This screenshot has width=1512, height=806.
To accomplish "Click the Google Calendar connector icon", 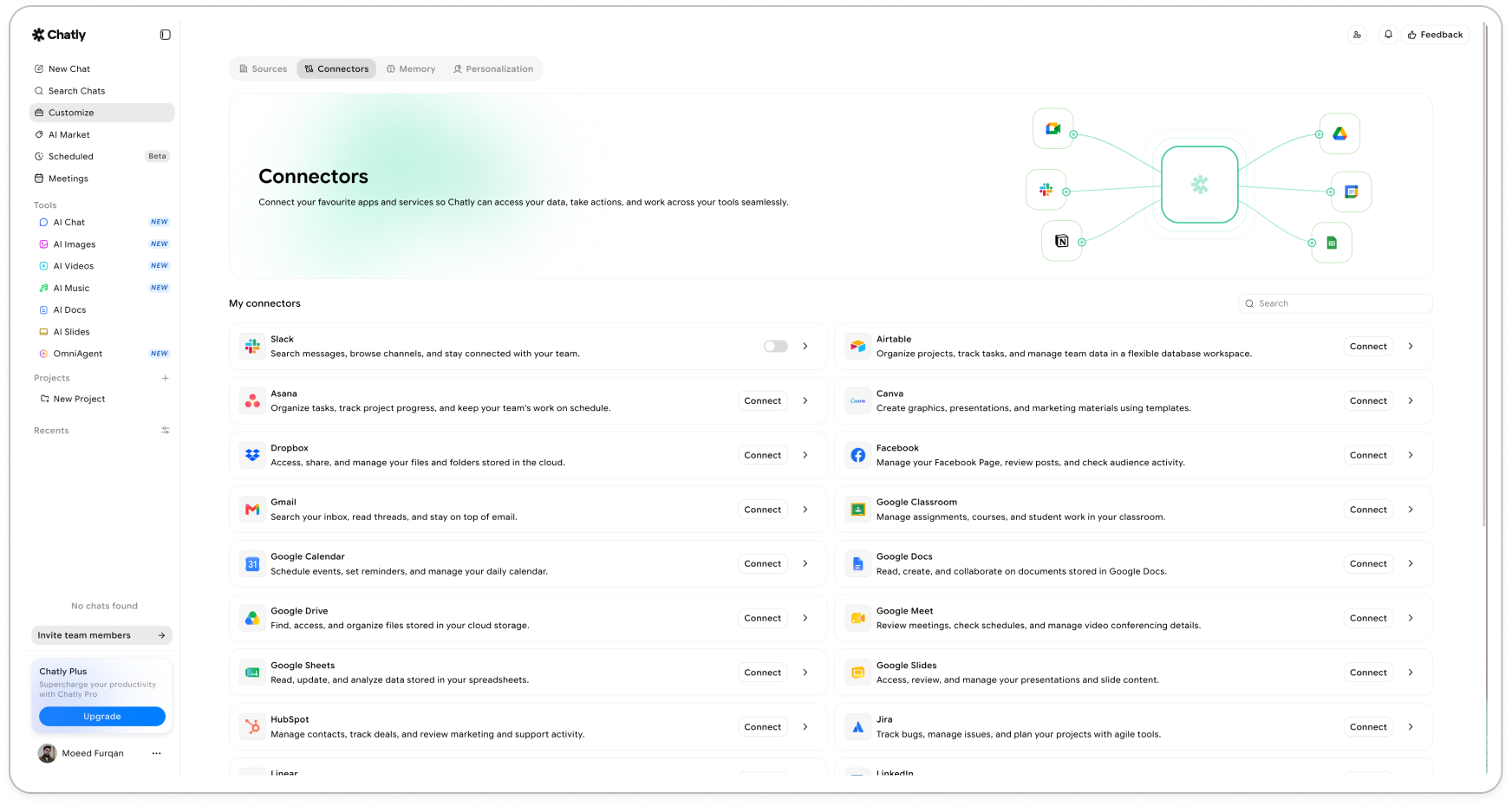I will coord(252,564).
